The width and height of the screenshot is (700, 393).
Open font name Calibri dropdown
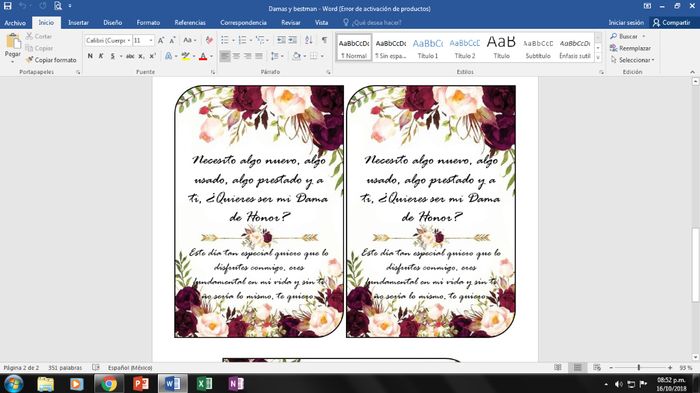[129, 41]
